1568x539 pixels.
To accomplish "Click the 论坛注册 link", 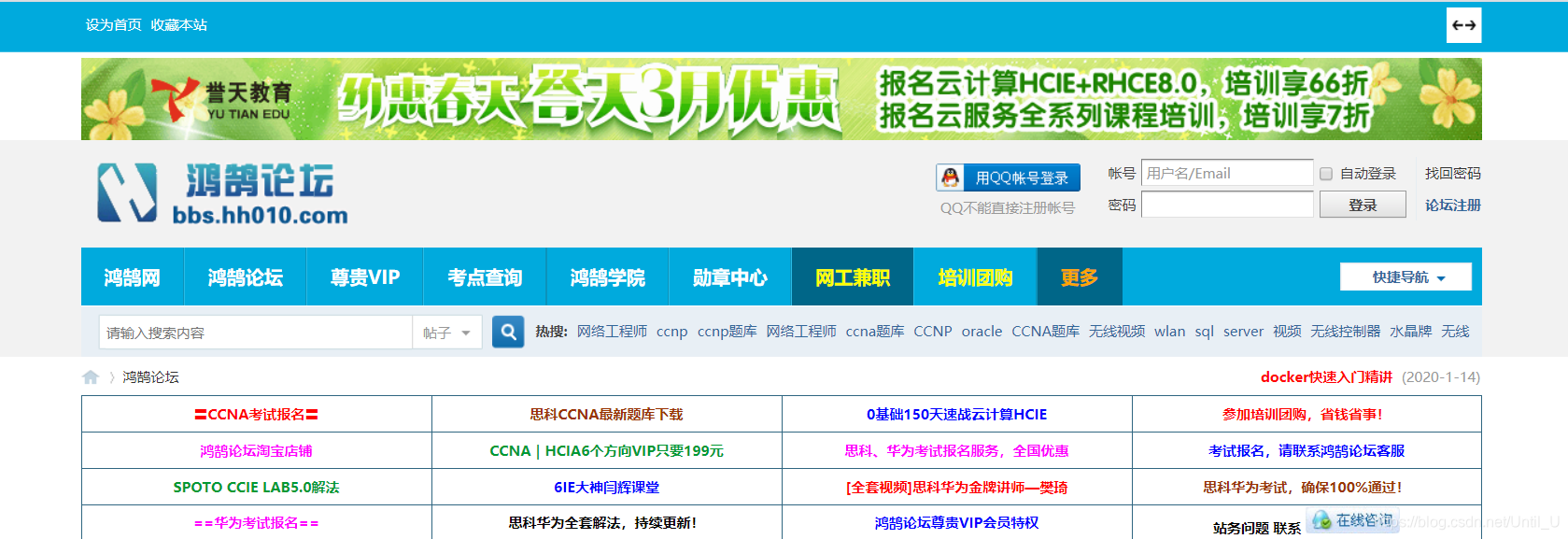I will click(1452, 206).
